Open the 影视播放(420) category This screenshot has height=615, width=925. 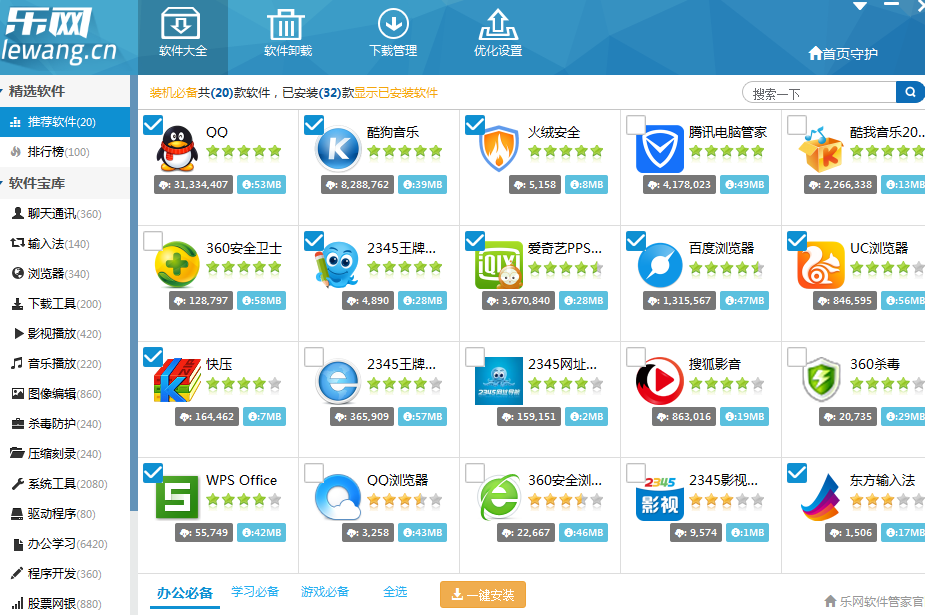65,334
